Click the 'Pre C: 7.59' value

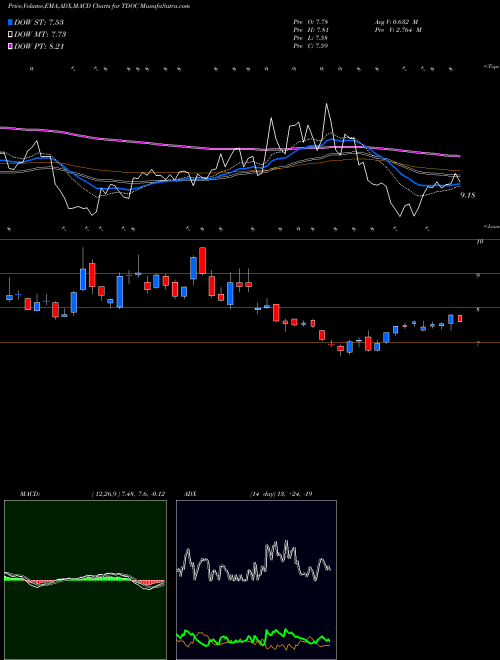click(x=311, y=46)
